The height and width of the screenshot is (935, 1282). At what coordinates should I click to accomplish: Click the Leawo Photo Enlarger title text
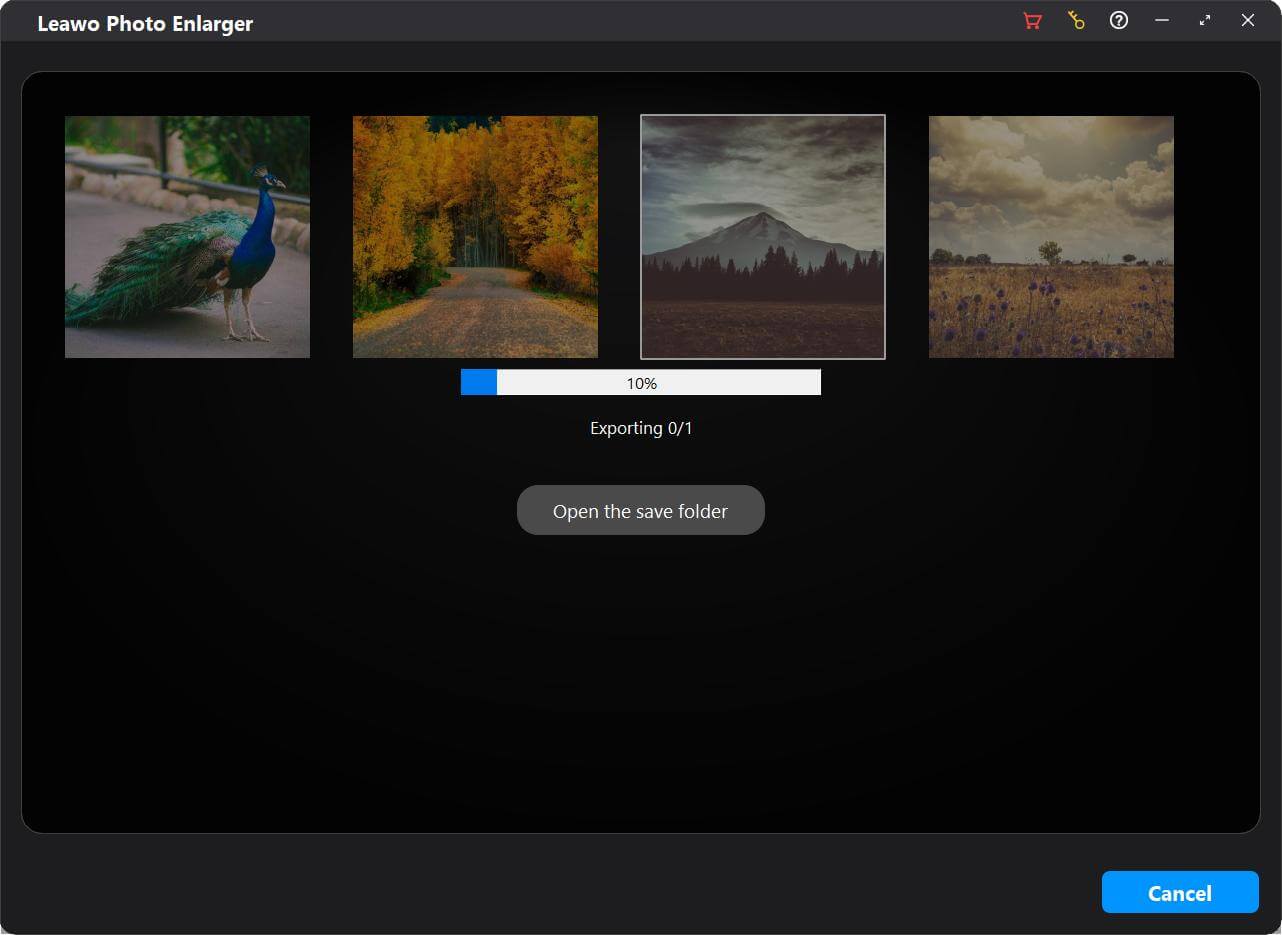coord(145,24)
